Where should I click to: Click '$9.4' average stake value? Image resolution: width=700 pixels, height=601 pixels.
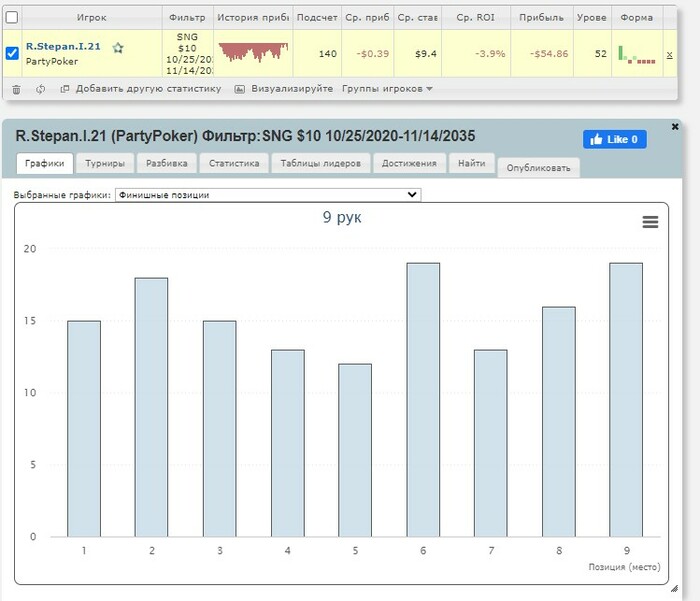point(426,54)
